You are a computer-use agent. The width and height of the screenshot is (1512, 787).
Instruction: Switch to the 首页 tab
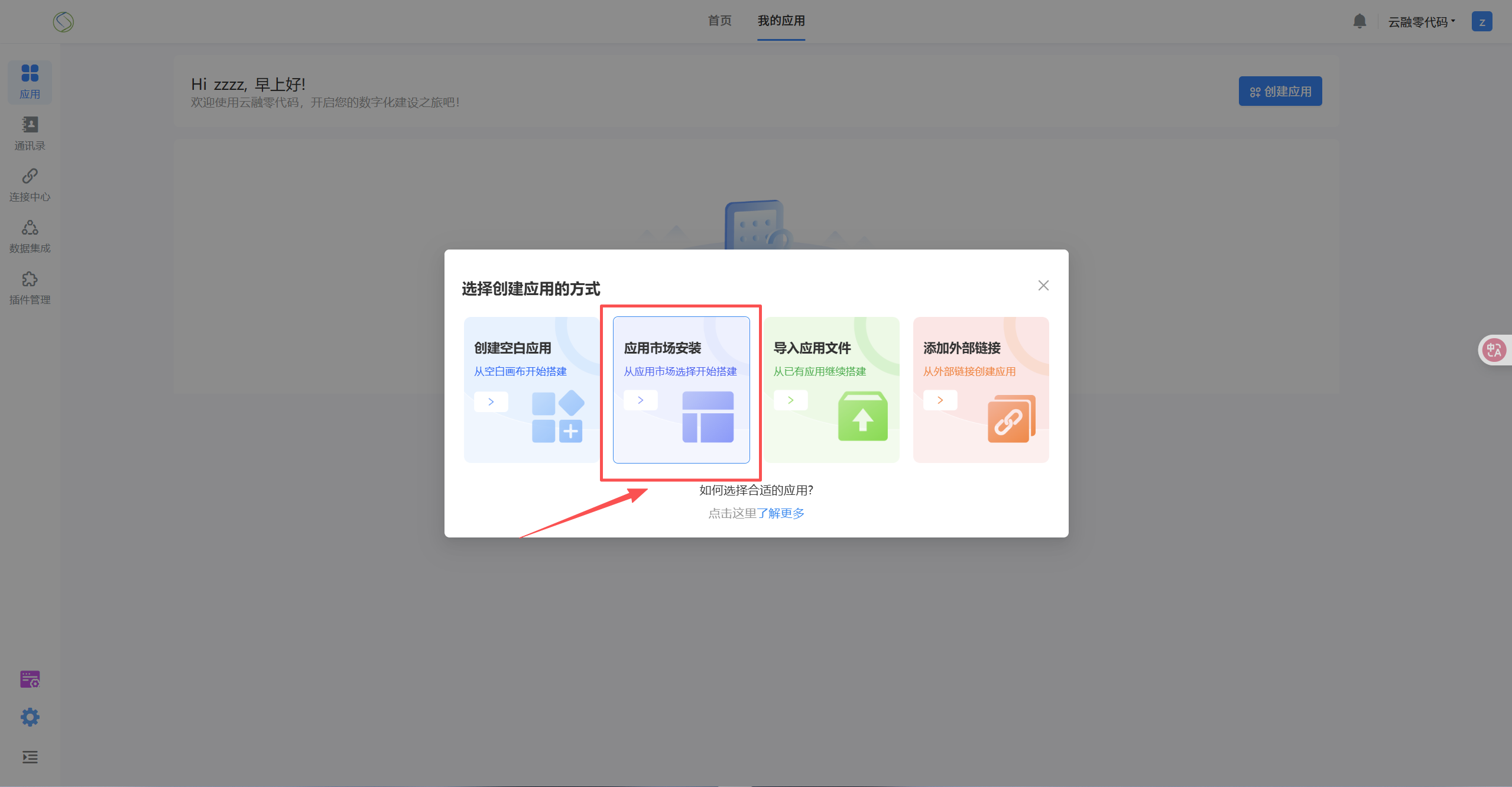(x=719, y=21)
